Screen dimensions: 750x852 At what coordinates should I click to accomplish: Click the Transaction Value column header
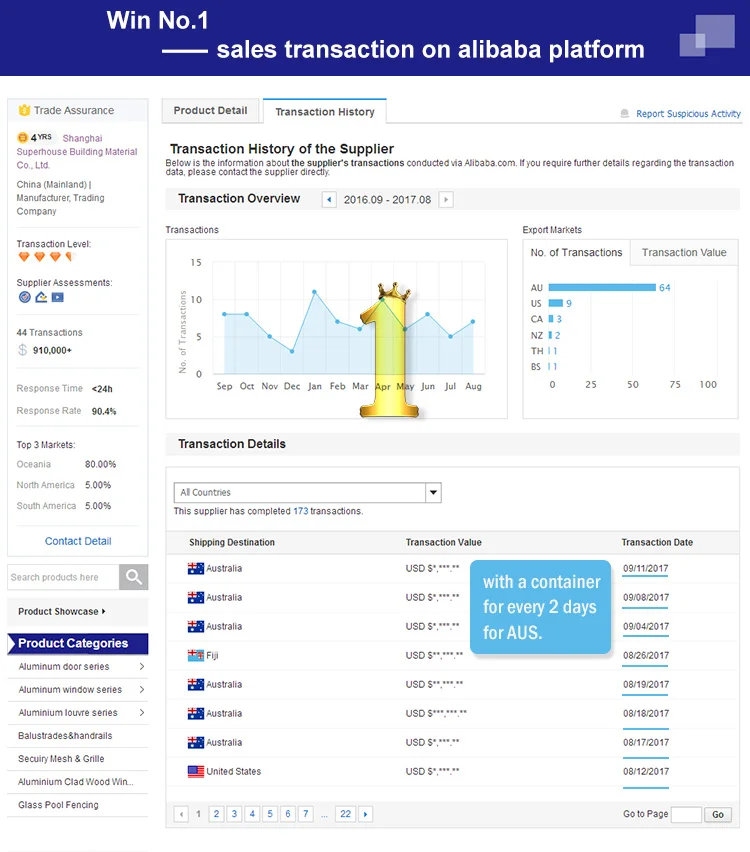pos(443,542)
